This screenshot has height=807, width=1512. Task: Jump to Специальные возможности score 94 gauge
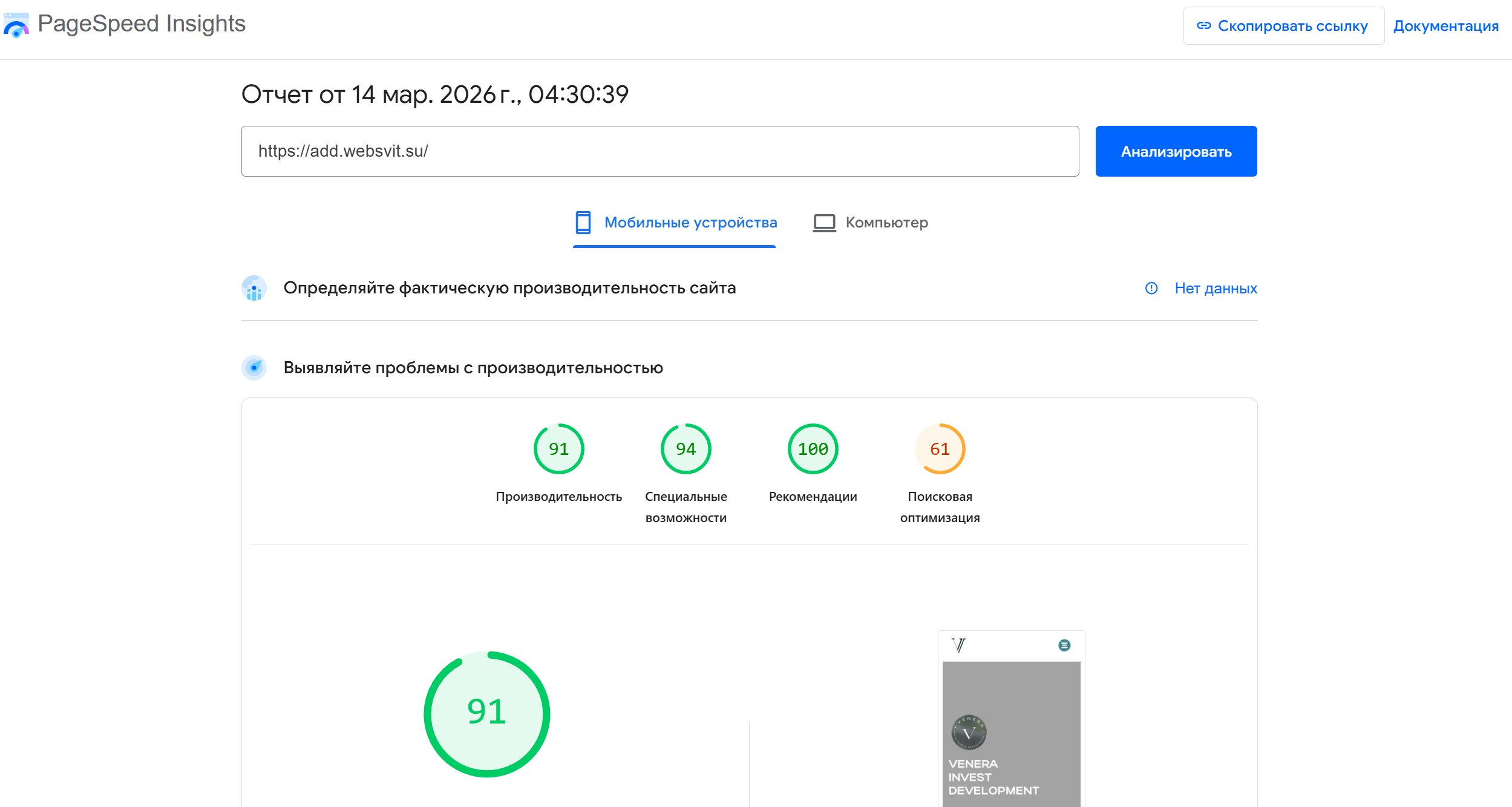pyautogui.click(x=686, y=449)
